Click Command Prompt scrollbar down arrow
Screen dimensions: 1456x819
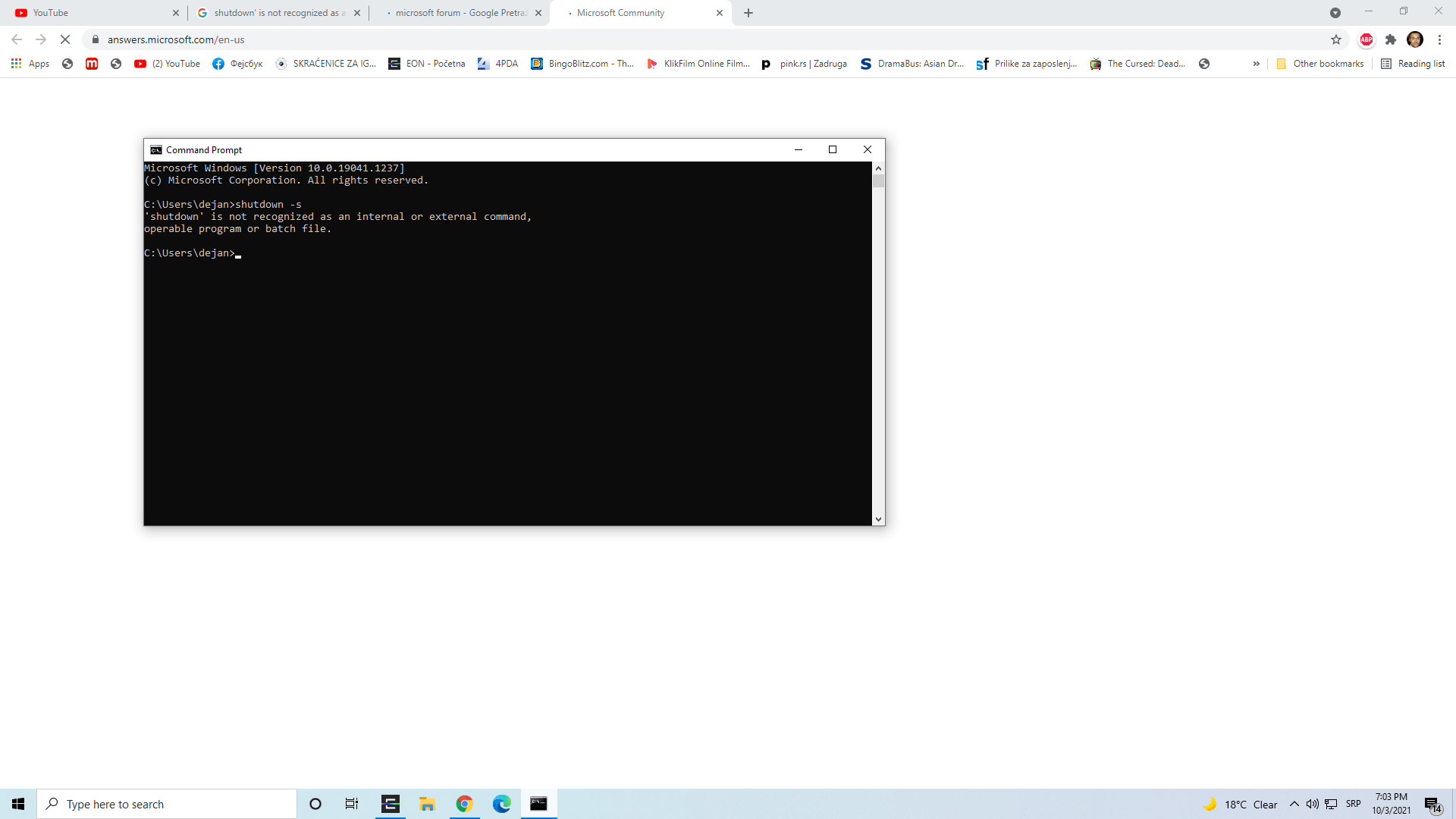point(878,519)
